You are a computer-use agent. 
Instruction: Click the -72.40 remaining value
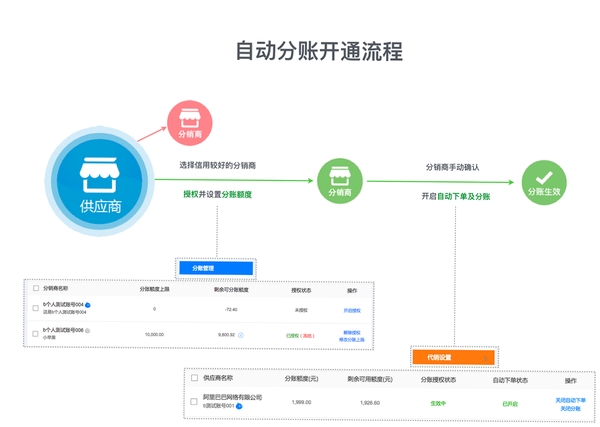(x=231, y=309)
